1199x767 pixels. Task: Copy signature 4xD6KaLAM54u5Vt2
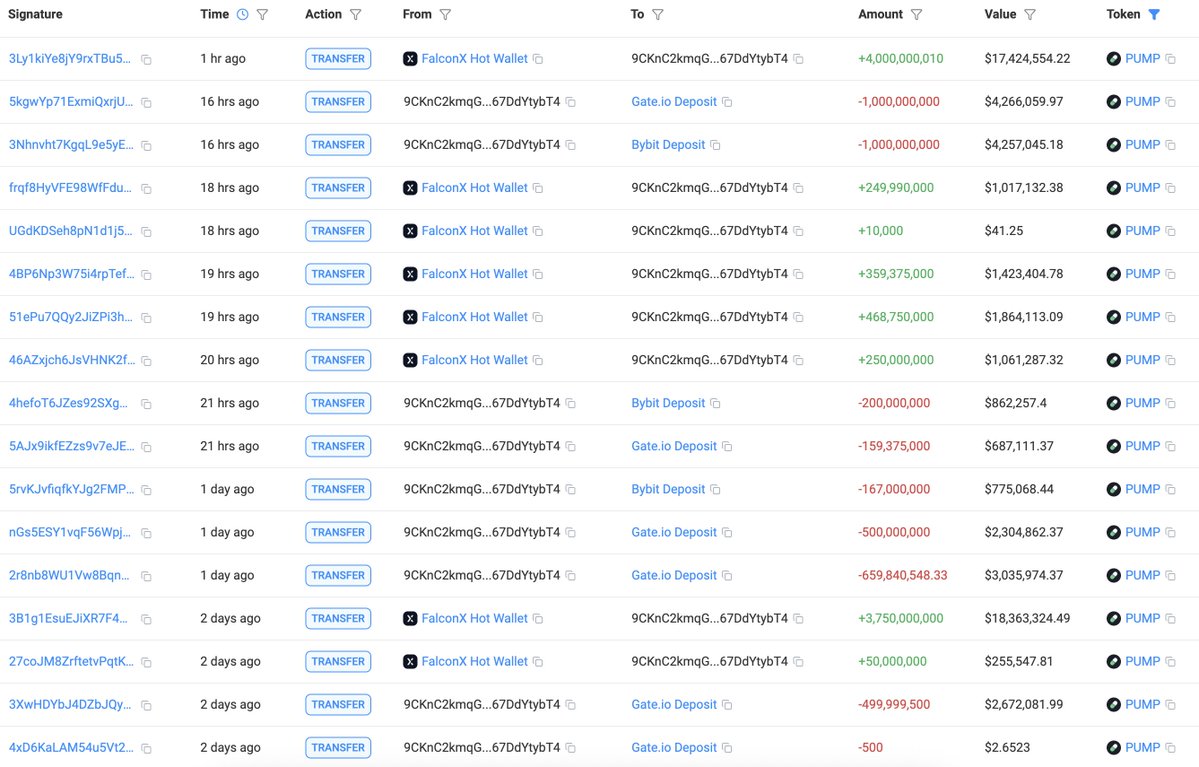point(146,749)
